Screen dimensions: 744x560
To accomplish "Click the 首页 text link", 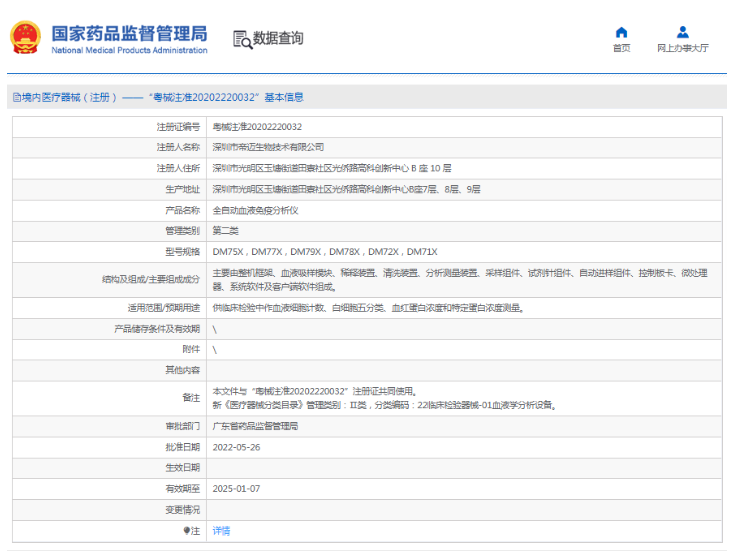I will click(x=621, y=48).
